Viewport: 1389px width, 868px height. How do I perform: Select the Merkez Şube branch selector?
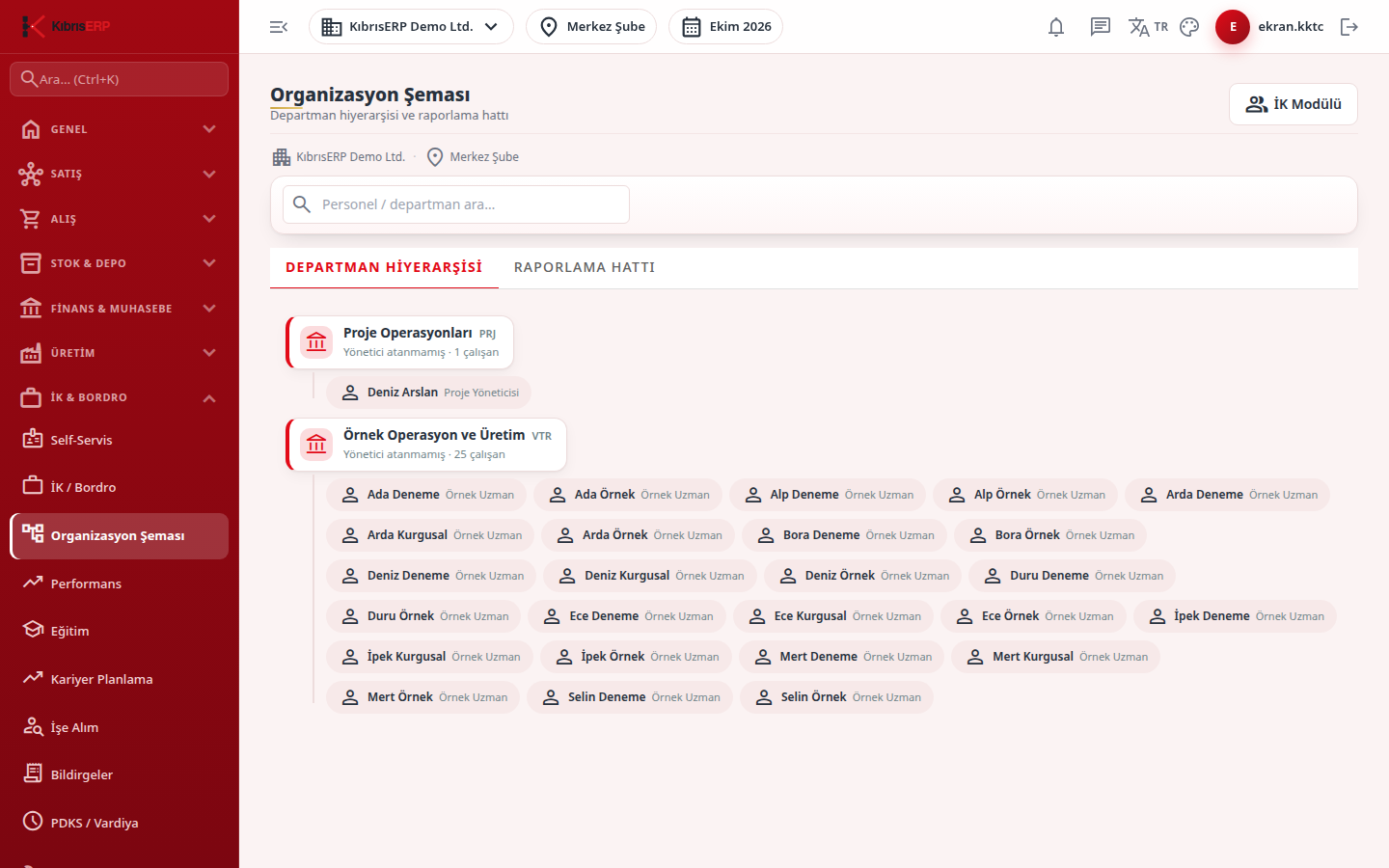[591, 27]
